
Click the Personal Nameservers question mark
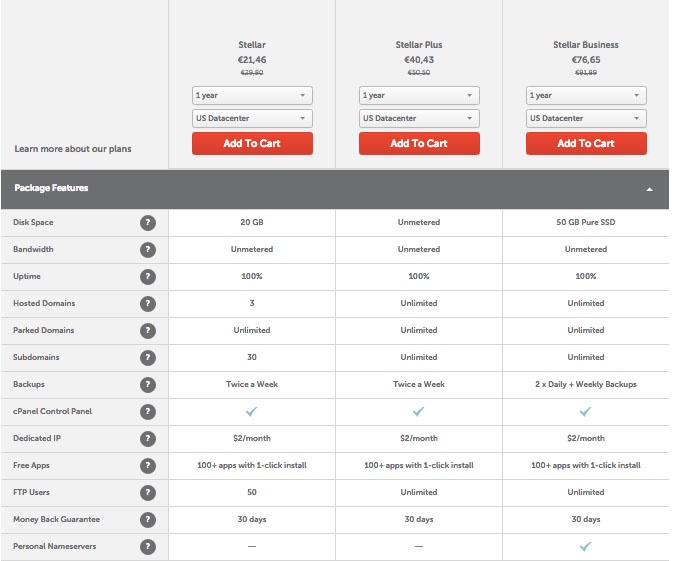pyautogui.click(x=148, y=547)
